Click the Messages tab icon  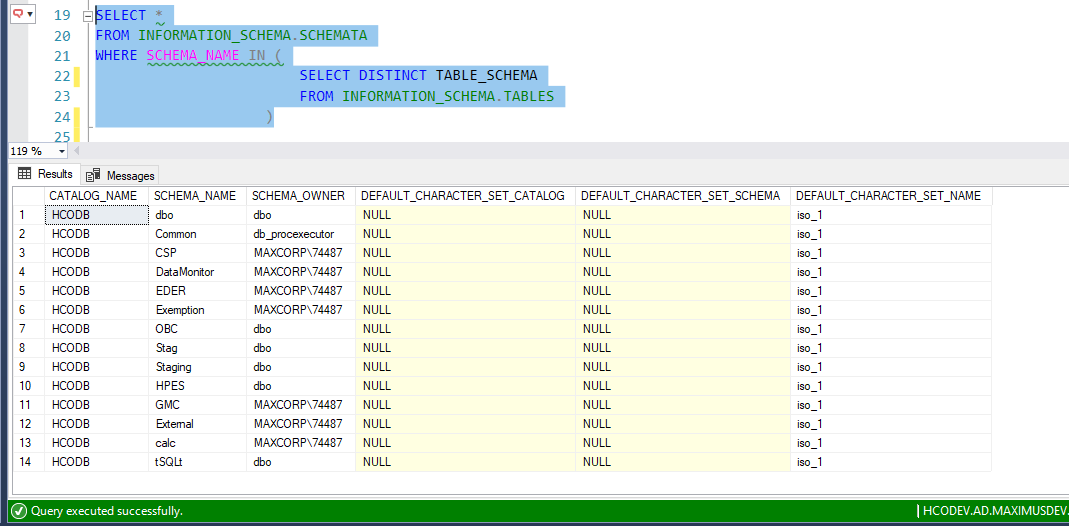click(x=93, y=176)
